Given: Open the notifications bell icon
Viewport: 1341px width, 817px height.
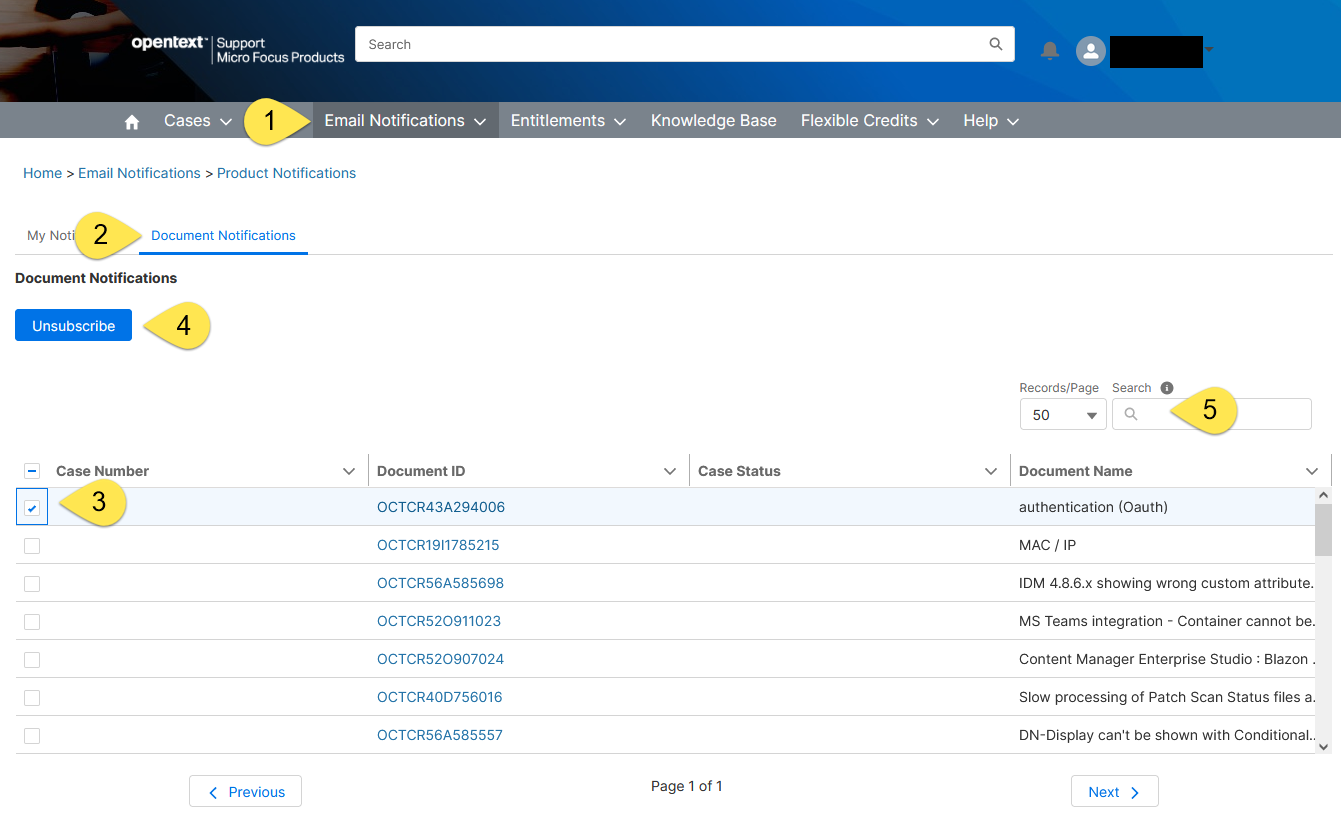Looking at the screenshot, I should coord(1050,50).
